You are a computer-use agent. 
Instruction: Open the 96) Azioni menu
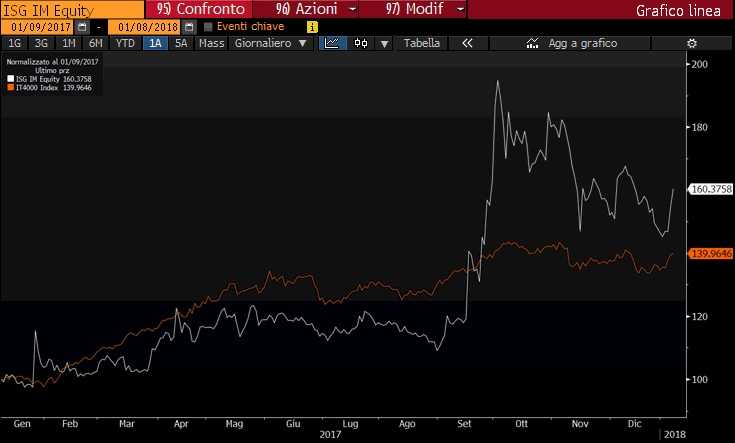coord(307,9)
